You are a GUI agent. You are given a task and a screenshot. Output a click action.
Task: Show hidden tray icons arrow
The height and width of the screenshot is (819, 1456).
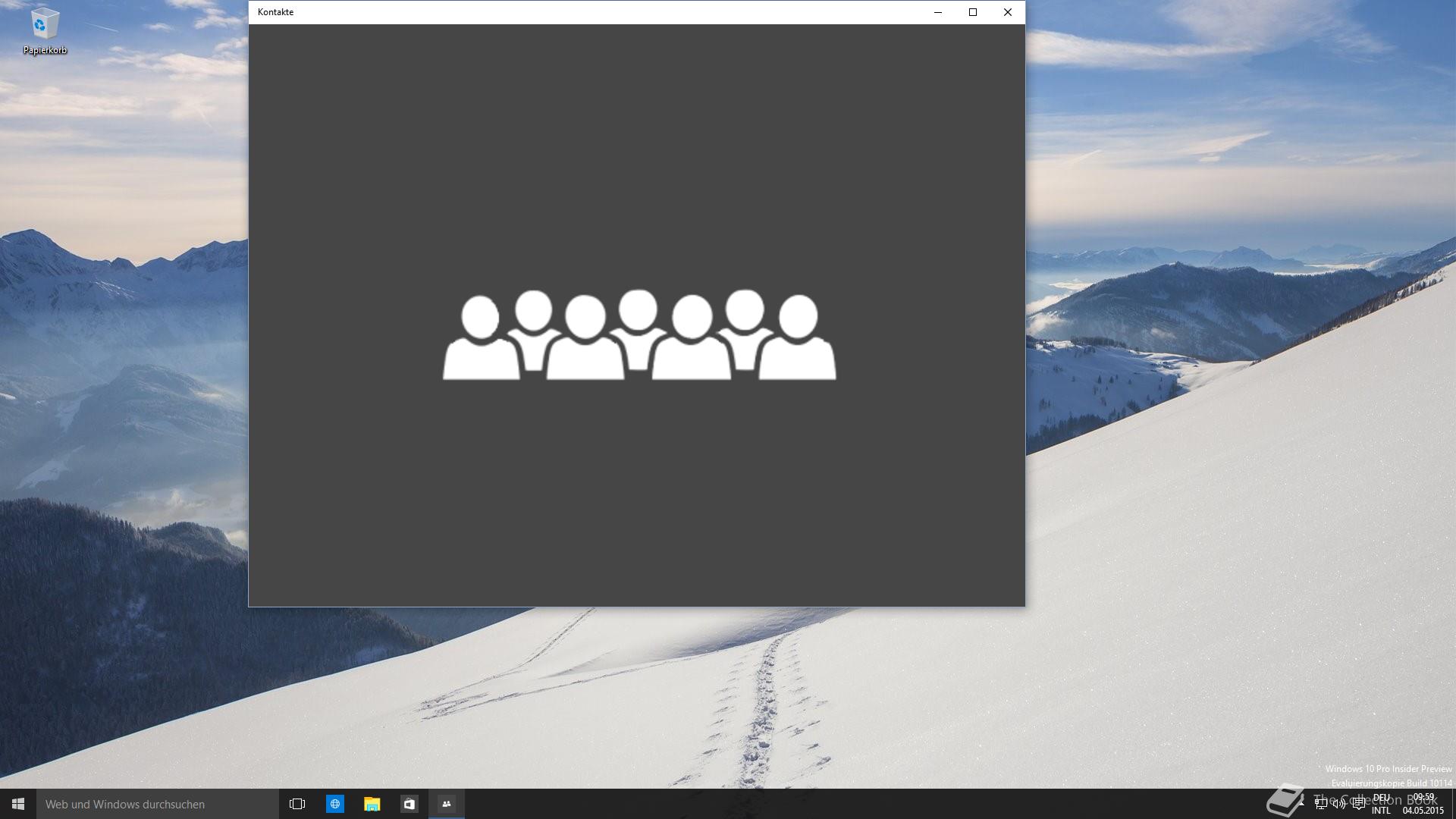(x=1302, y=804)
